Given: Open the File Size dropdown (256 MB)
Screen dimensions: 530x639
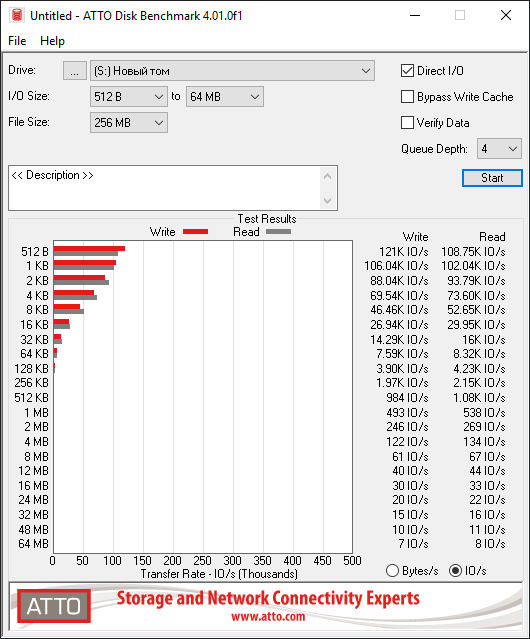Looking at the screenshot, I should (x=129, y=122).
